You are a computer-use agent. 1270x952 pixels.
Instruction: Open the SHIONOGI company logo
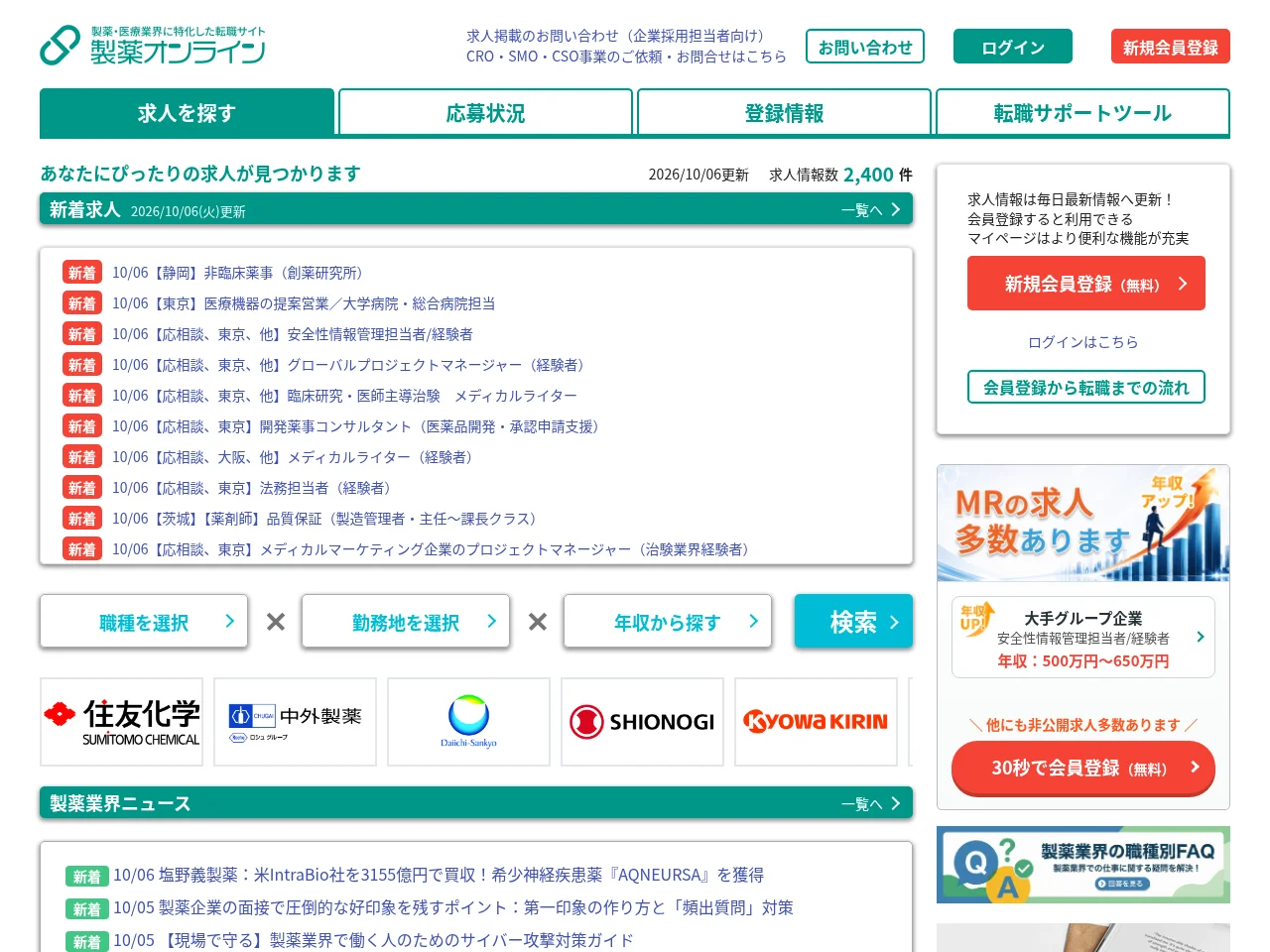(642, 722)
